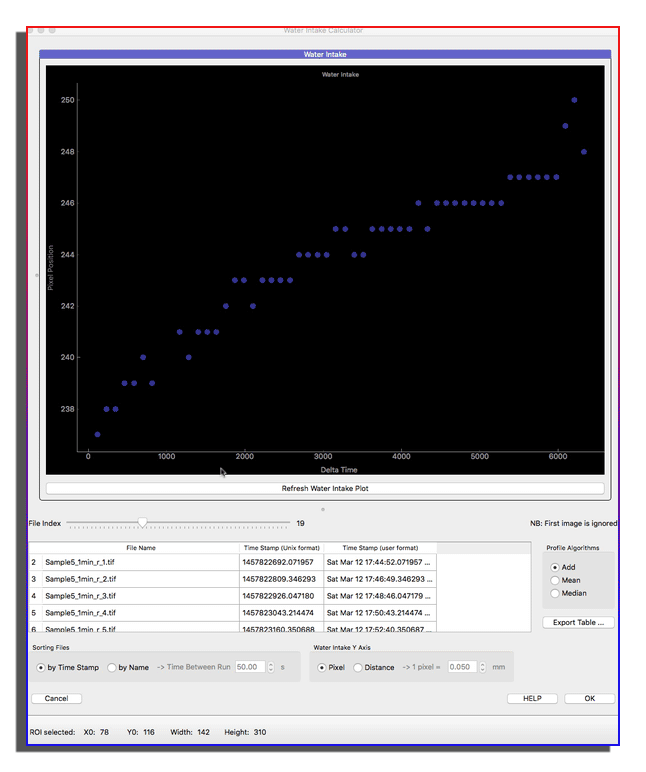Open the HELP button
This screenshot has height=772, width=646.
click(532, 699)
